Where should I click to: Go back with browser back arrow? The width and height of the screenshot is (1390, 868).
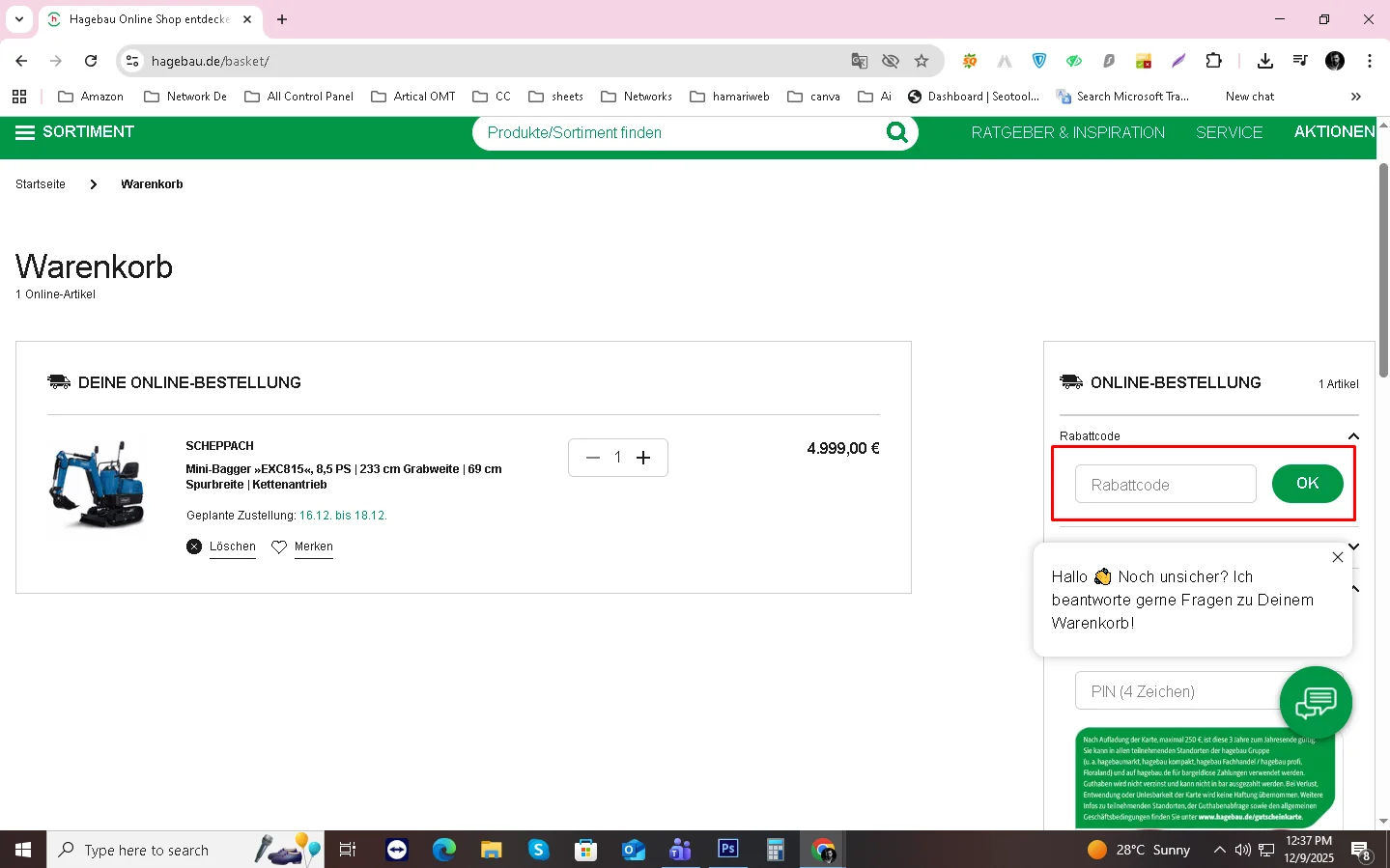click(21, 61)
